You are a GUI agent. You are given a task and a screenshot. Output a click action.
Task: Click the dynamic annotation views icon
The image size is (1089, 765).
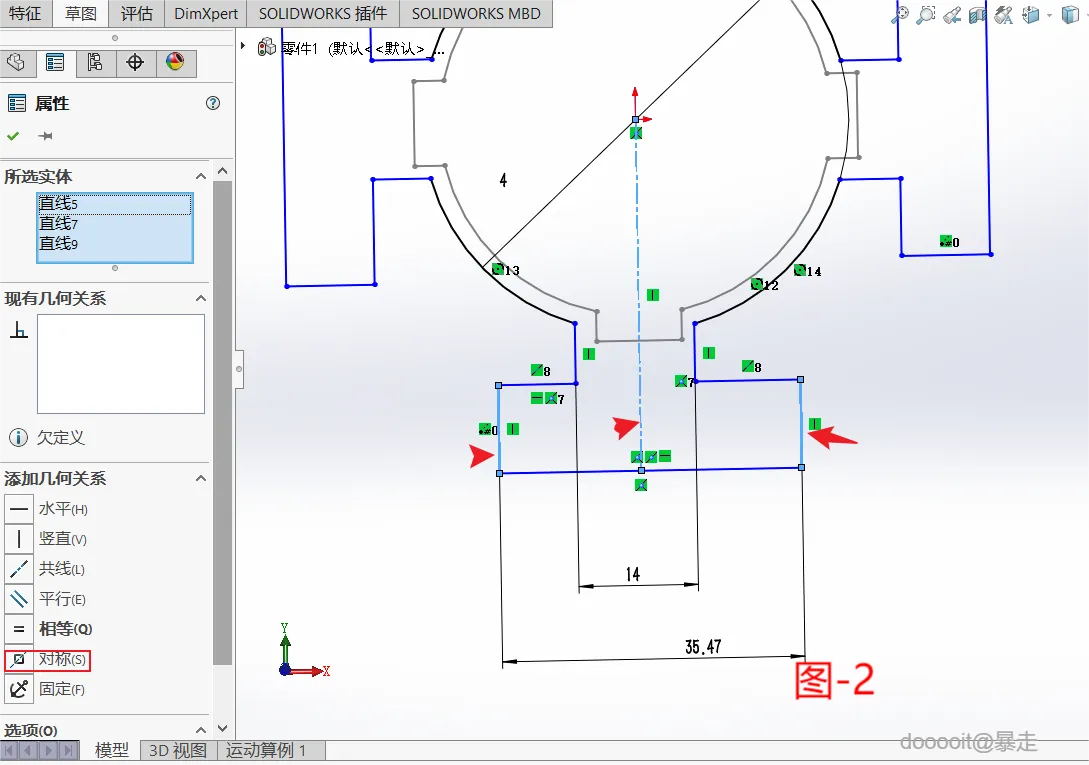(1004, 15)
